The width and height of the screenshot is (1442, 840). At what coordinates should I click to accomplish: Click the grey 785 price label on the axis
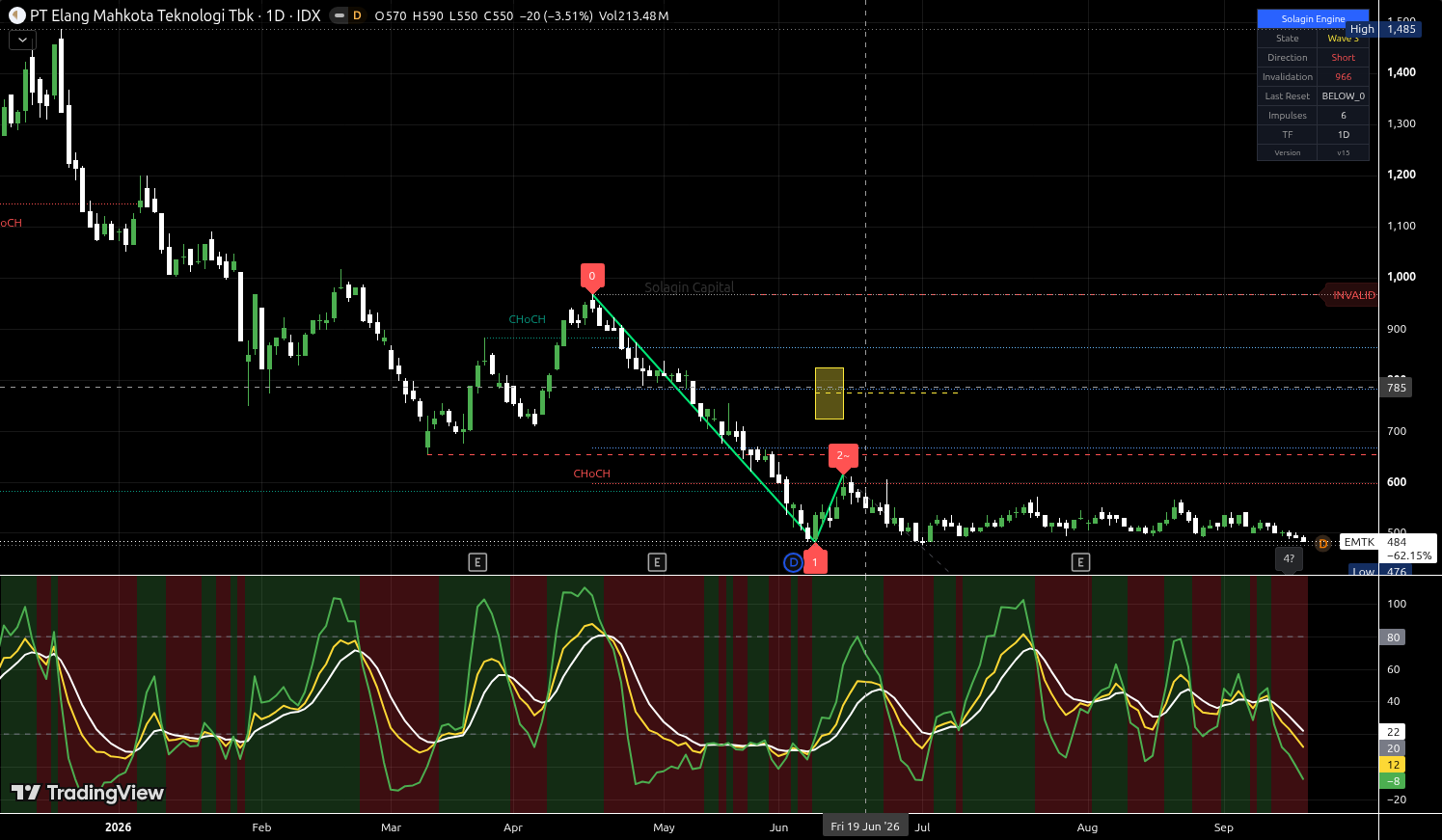point(1397,388)
